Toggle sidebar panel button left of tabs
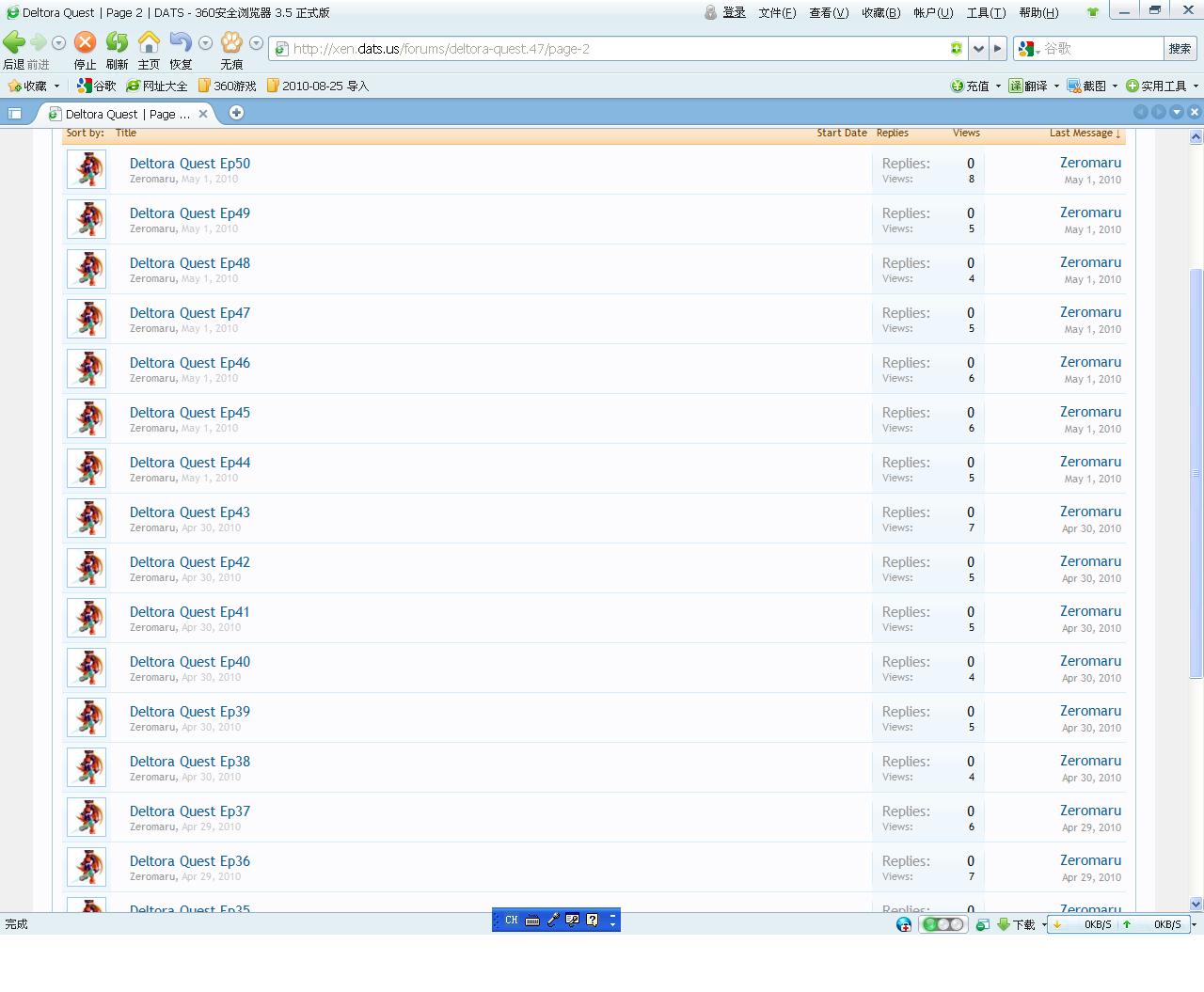This screenshot has height=992, width=1204. (15, 113)
